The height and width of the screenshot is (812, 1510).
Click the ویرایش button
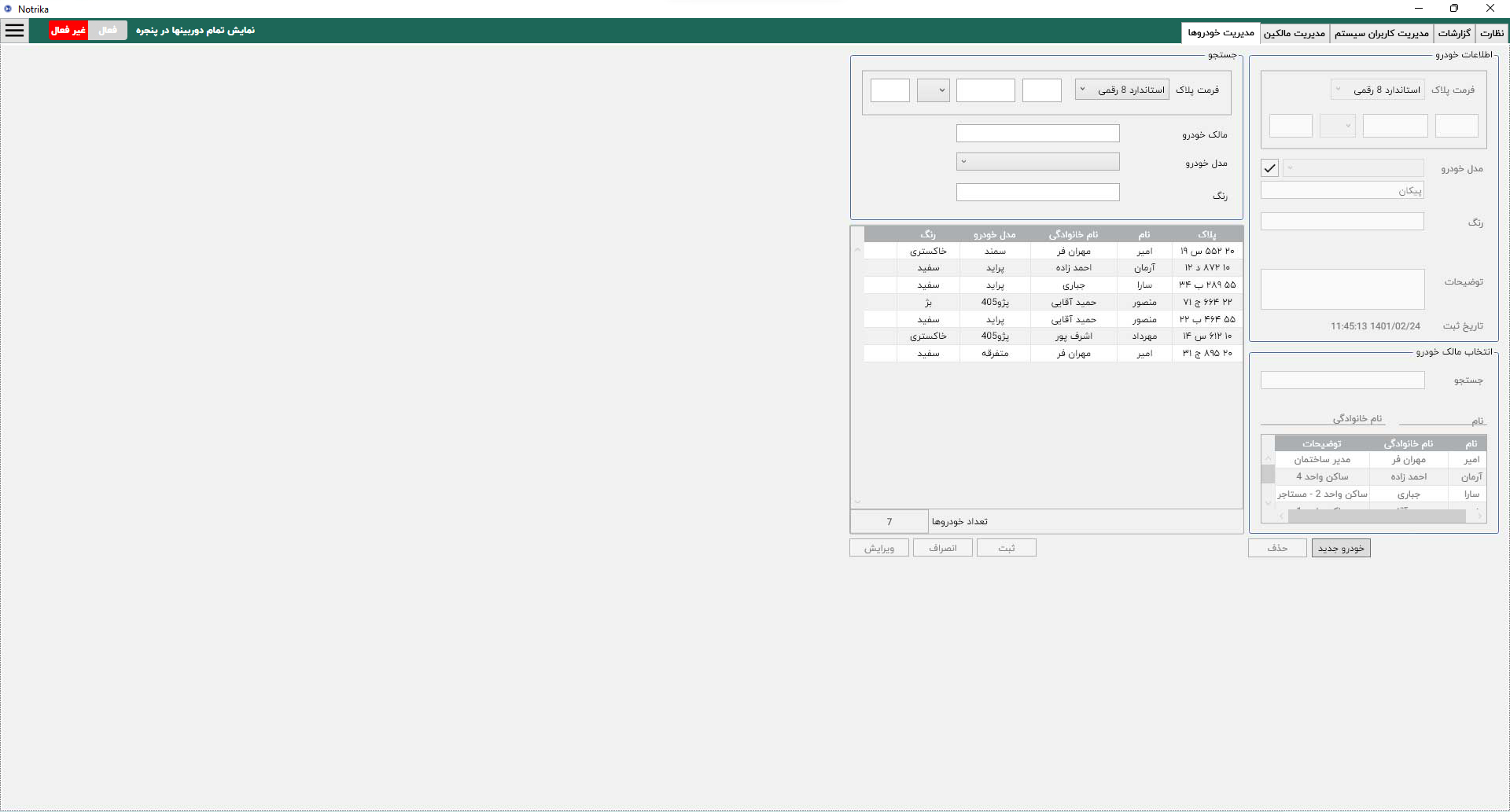click(x=879, y=548)
